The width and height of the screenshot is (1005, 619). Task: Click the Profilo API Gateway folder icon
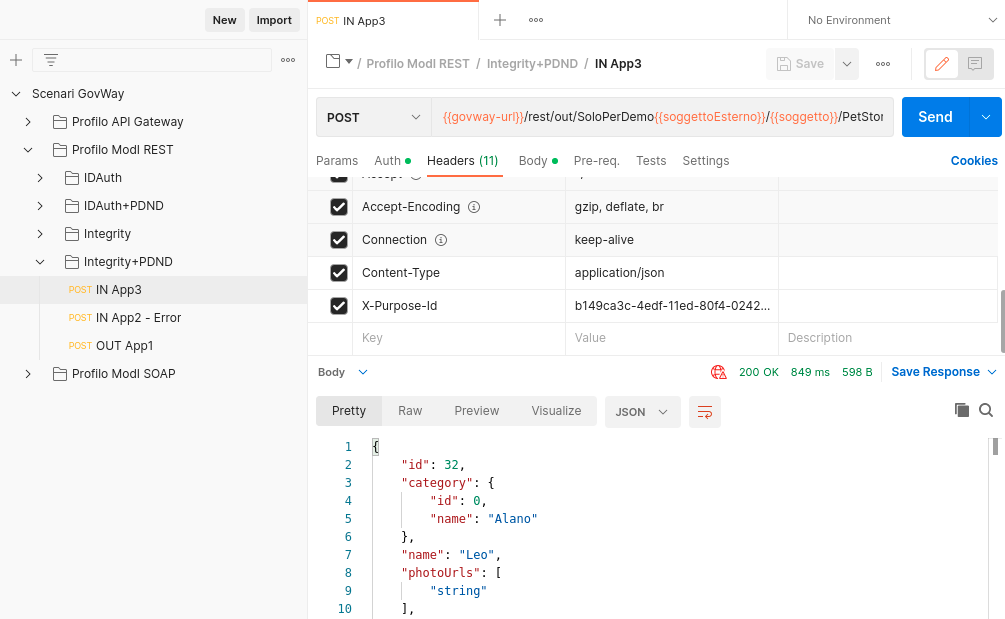(60, 122)
